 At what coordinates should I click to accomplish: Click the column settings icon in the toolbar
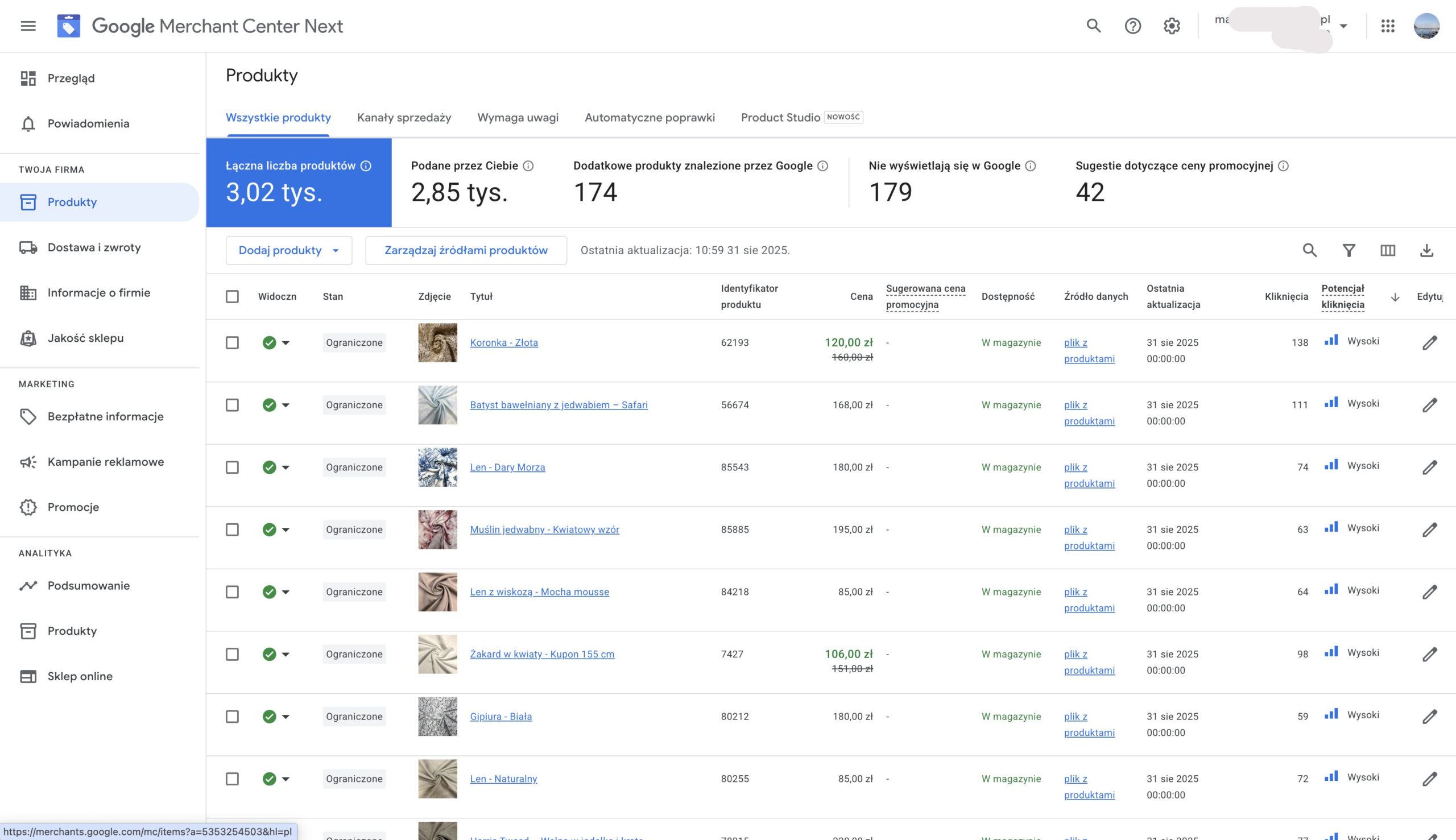[x=1387, y=250]
